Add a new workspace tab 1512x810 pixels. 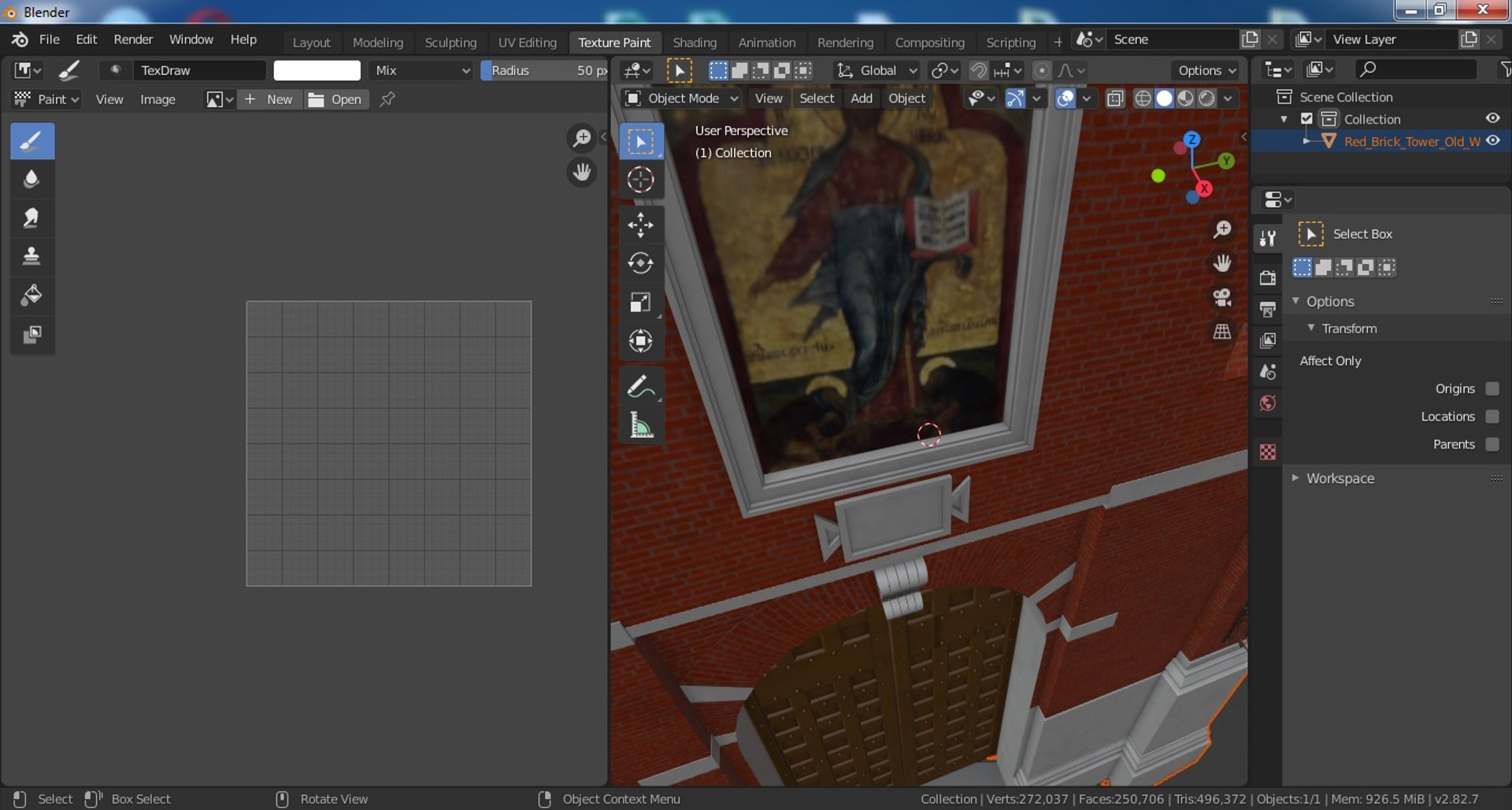click(x=1058, y=42)
